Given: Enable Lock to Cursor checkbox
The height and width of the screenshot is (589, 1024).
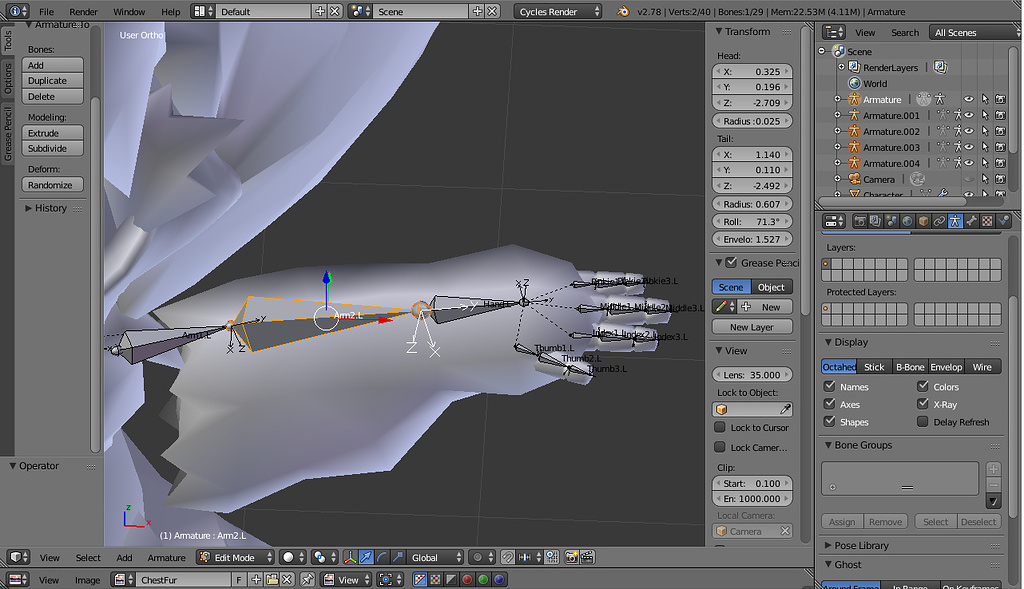Looking at the screenshot, I should pos(720,428).
